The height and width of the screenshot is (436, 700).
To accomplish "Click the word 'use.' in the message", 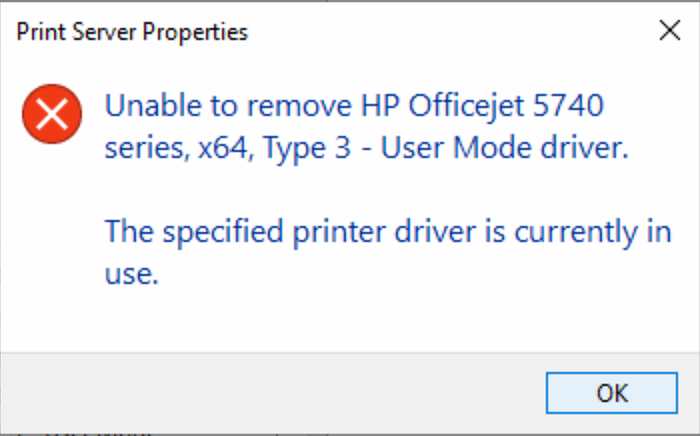I will (x=132, y=276).
